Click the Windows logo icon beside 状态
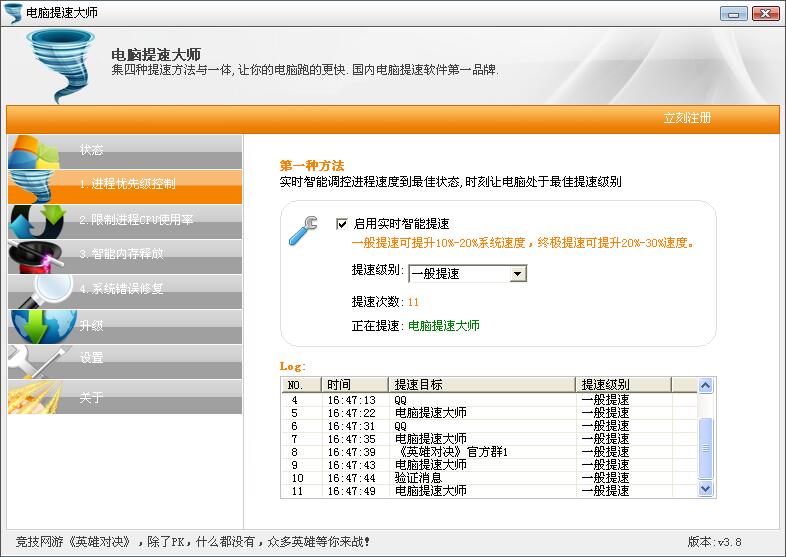786x557 pixels. point(34,152)
